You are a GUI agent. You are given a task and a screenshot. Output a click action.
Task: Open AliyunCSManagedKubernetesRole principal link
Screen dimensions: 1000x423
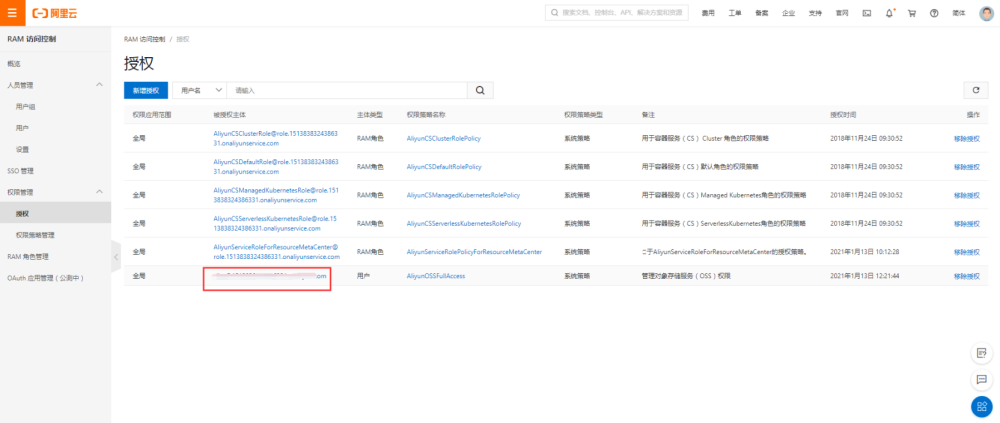click(x=276, y=195)
